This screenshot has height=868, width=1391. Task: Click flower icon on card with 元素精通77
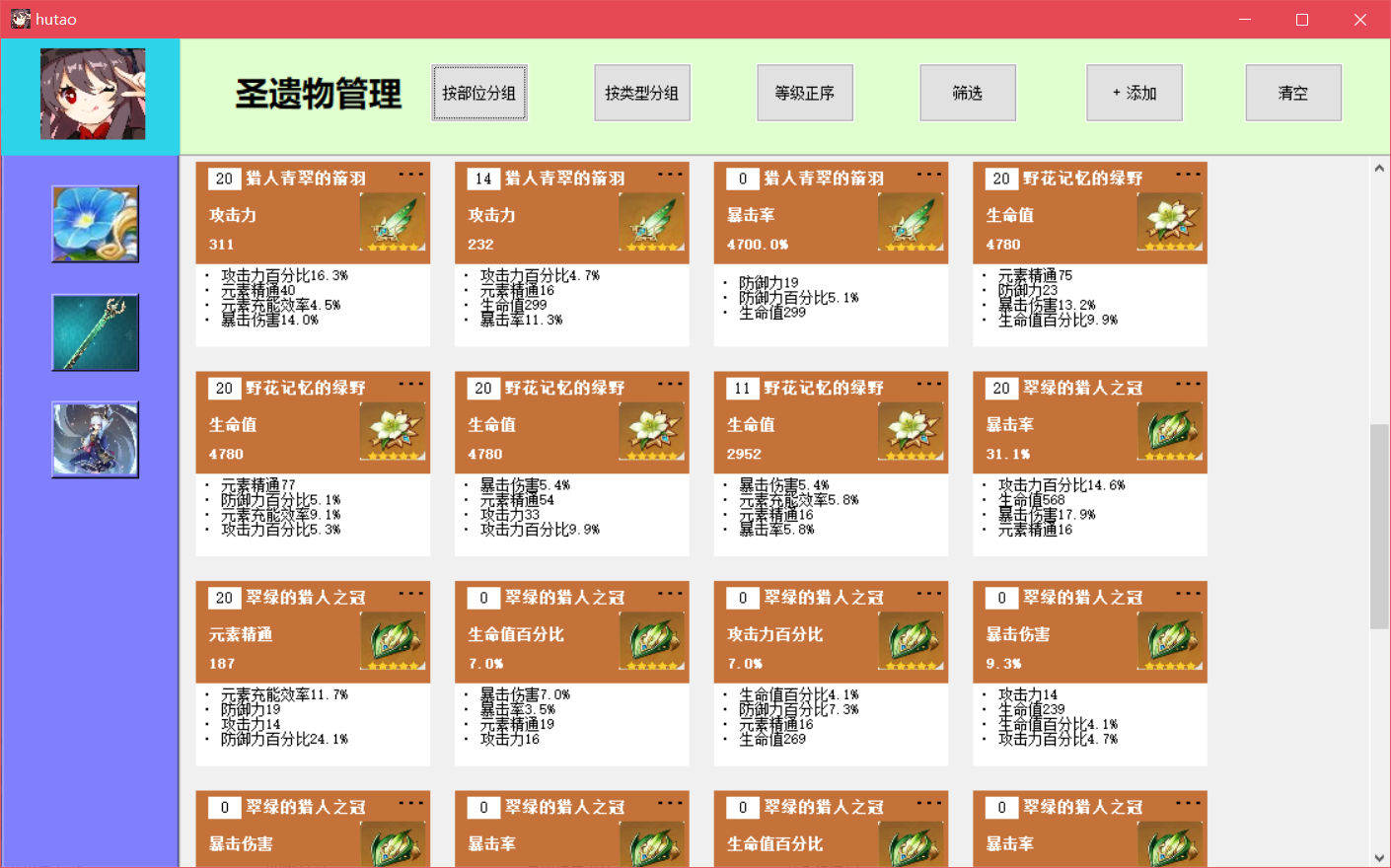point(394,431)
